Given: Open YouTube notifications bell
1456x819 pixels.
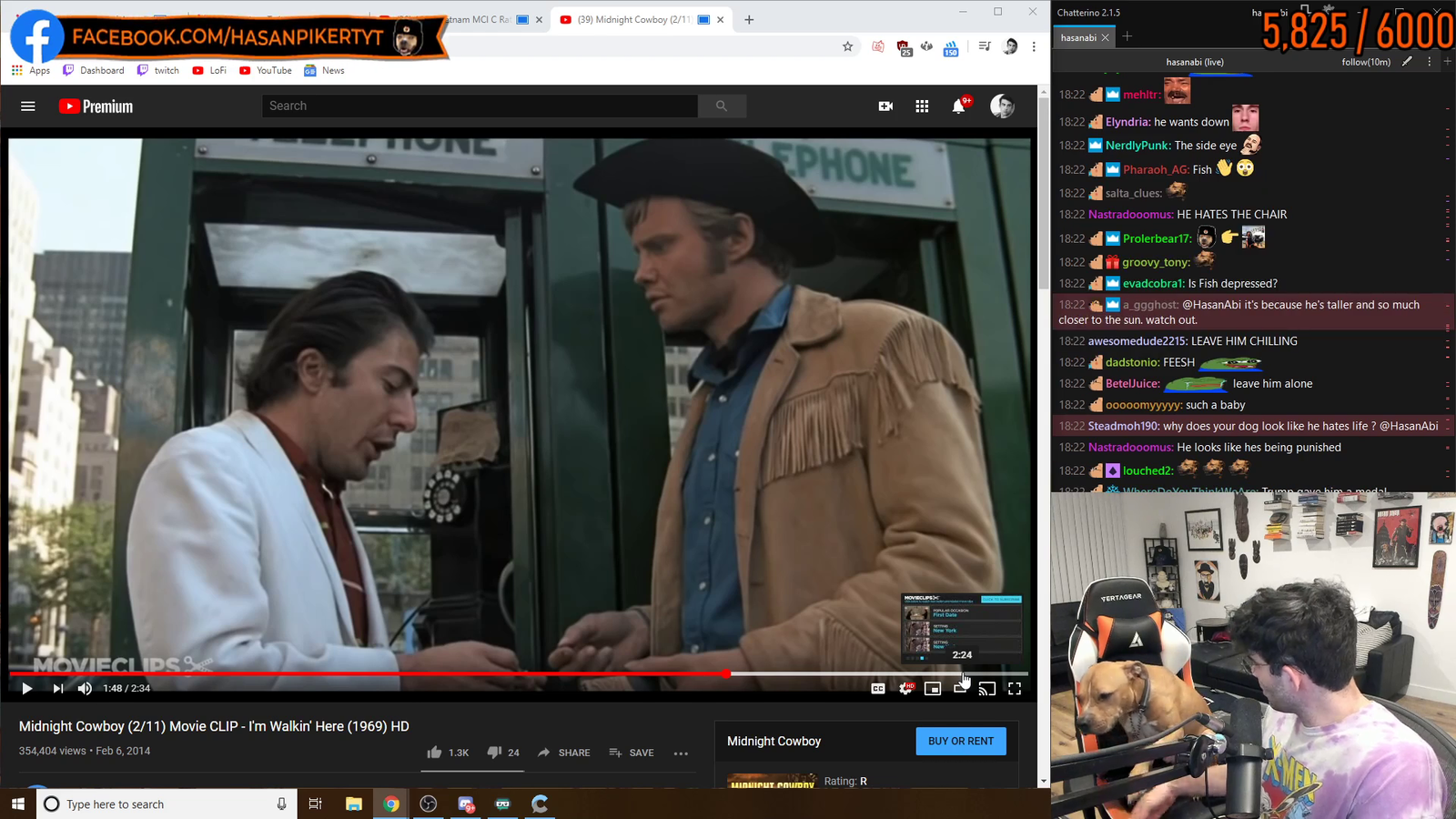Looking at the screenshot, I should pyautogui.click(x=959, y=106).
